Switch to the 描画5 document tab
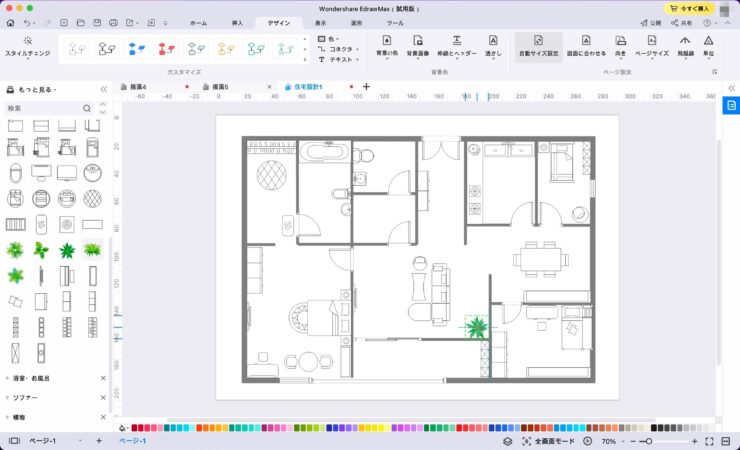The width and height of the screenshot is (740, 450). [x=220, y=87]
